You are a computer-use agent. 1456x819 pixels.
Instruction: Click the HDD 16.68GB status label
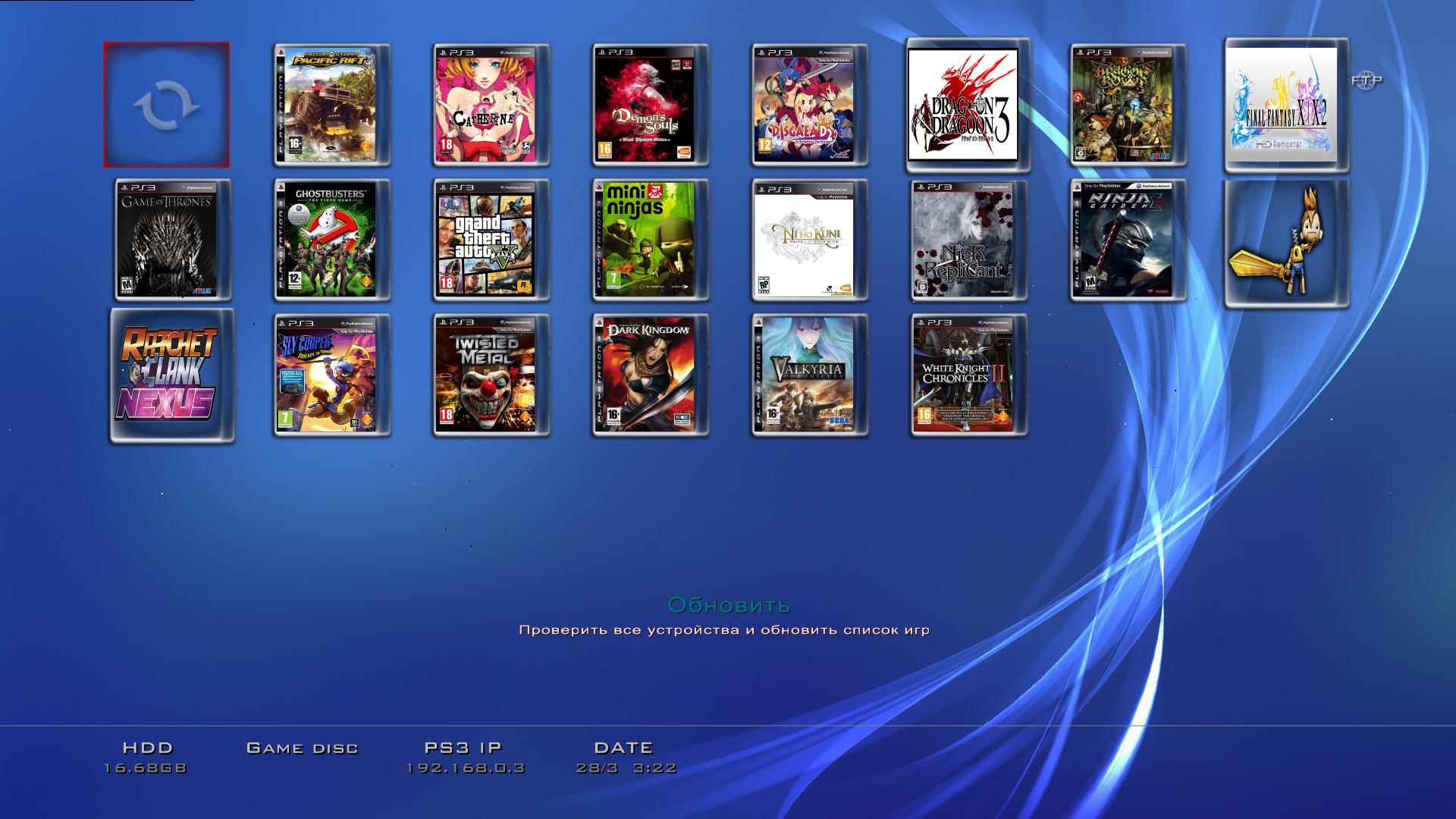(x=147, y=758)
